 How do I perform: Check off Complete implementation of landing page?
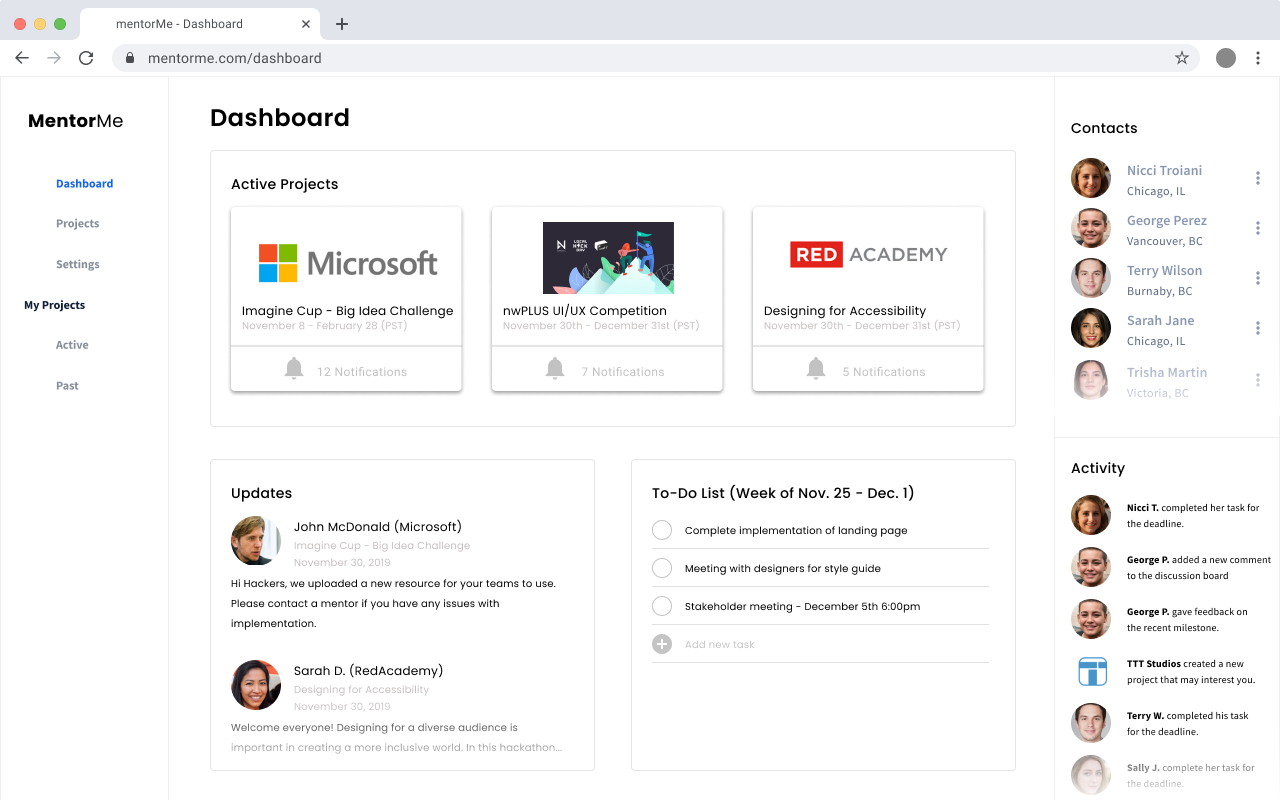[662, 530]
